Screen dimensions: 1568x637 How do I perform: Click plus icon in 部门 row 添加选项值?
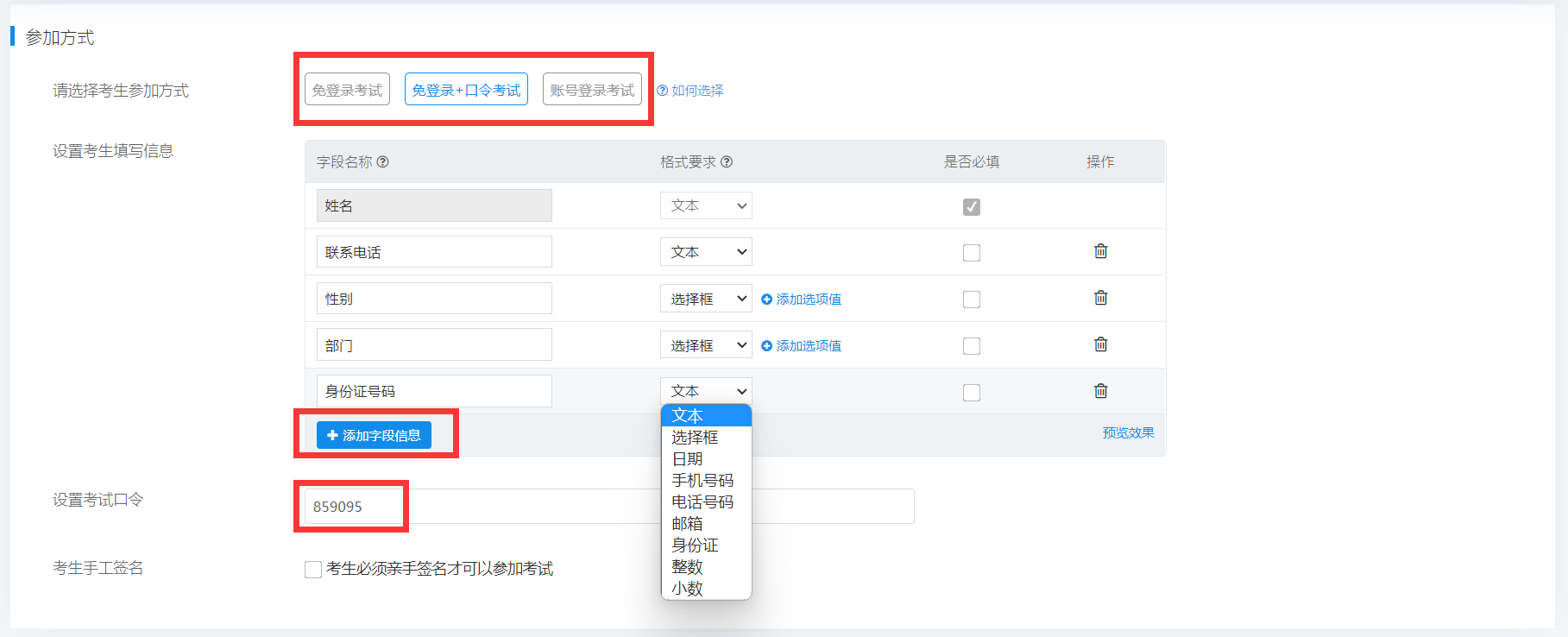[766, 345]
